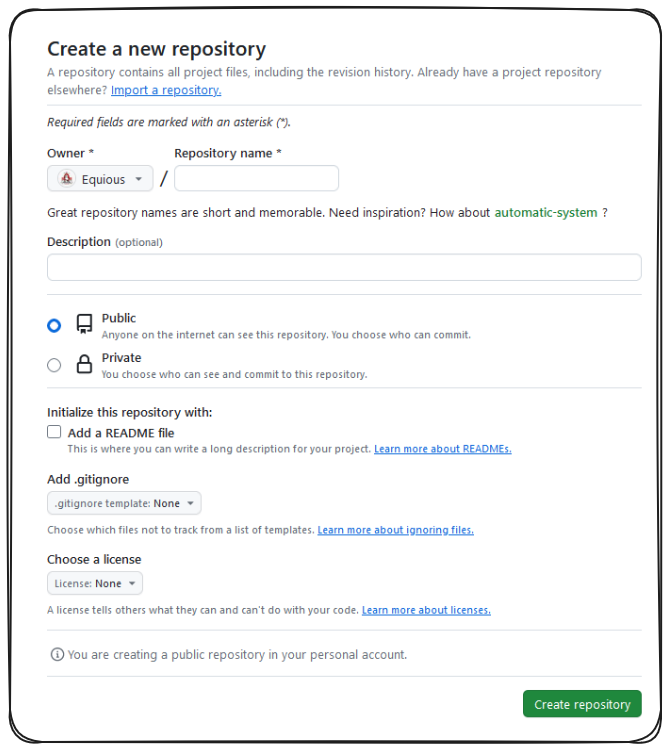The height and width of the screenshot is (752, 671).
Task: Use the suggested name automatic-system
Action: coord(546,213)
